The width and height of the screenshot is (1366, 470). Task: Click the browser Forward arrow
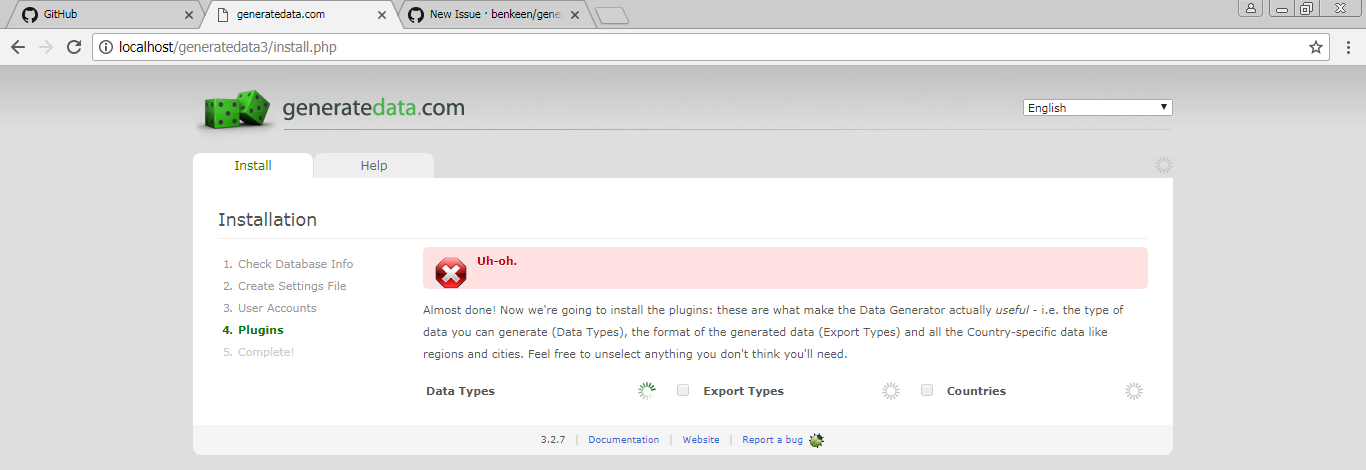[46, 47]
